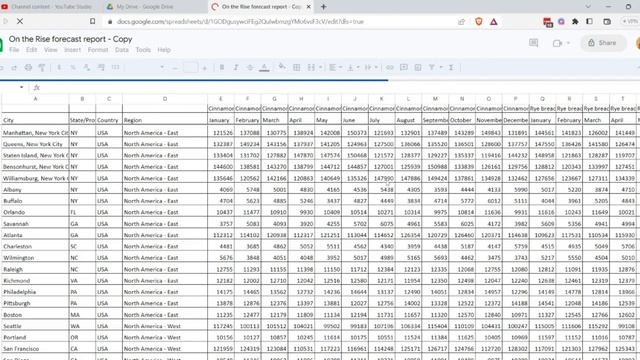The width and height of the screenshot is (640, 360).
Task: Toggle italic formatting
Action: (x=236, y=67)
